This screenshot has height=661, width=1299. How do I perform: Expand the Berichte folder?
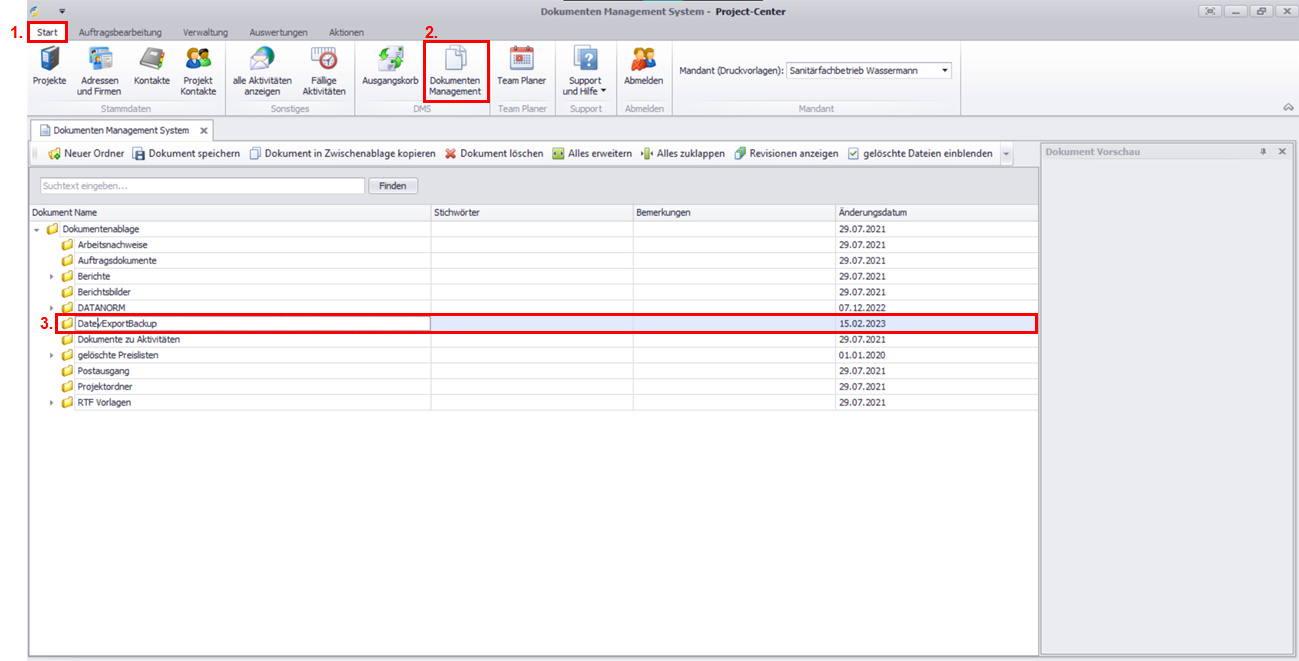tap(51, 276)
